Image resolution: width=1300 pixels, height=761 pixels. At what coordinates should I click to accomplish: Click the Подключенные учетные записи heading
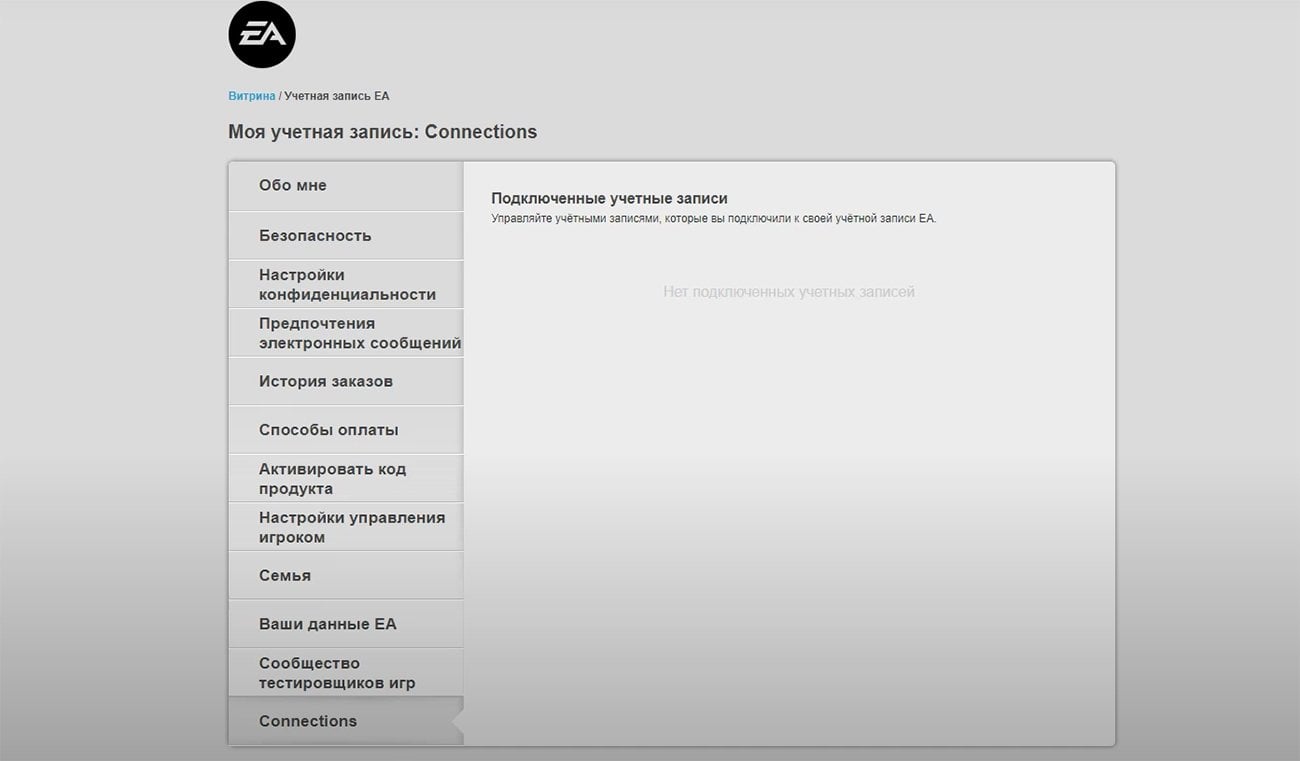click(x=609, y=199)
